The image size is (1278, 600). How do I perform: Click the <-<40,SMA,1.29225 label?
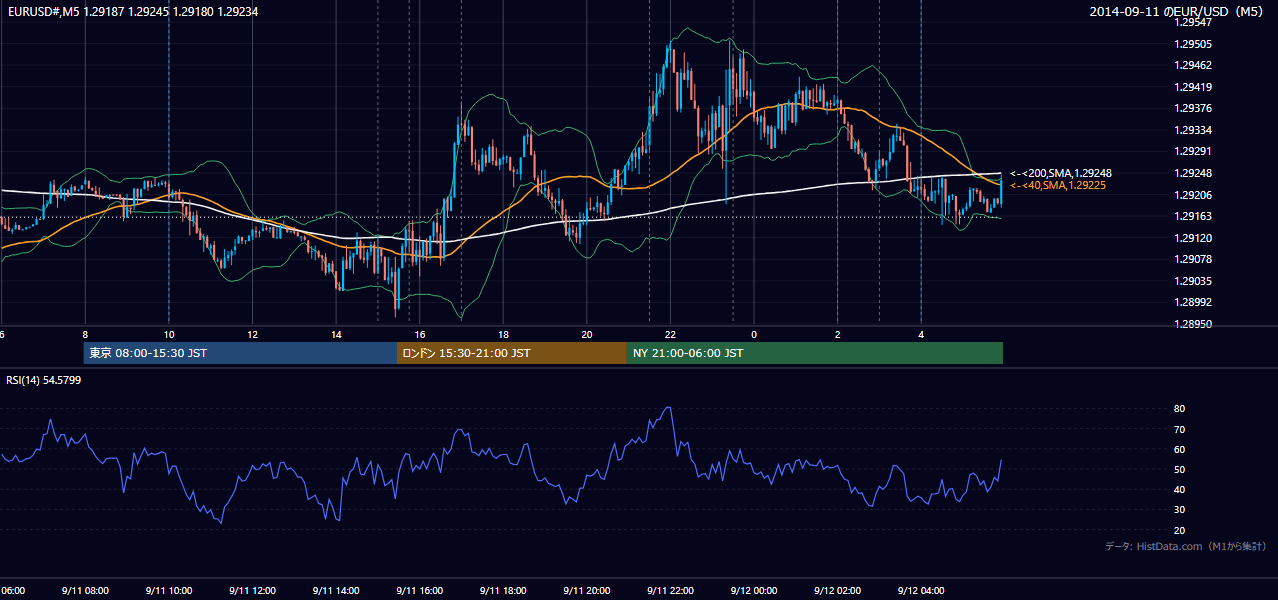1057,185
